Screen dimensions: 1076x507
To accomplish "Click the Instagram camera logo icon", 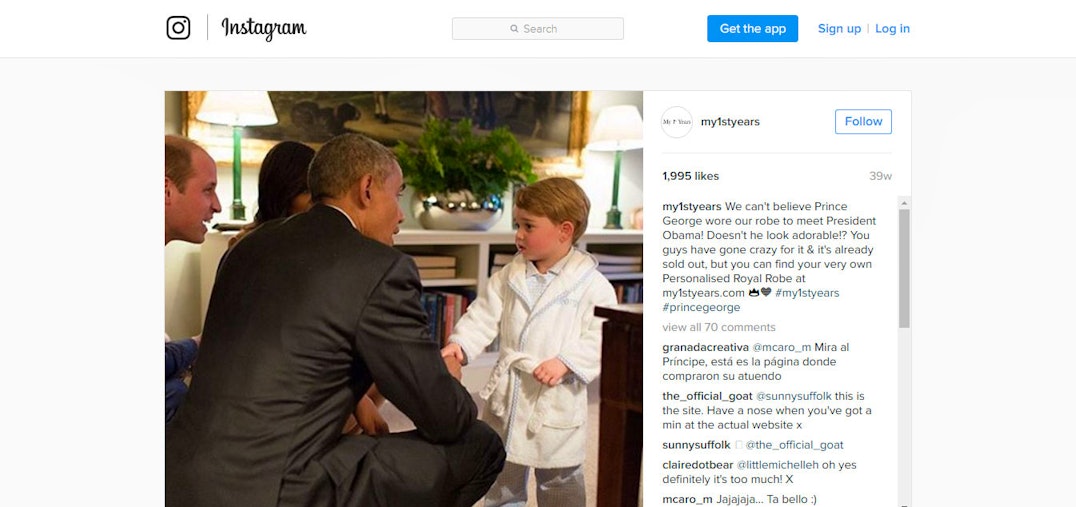I will point(178,28).
